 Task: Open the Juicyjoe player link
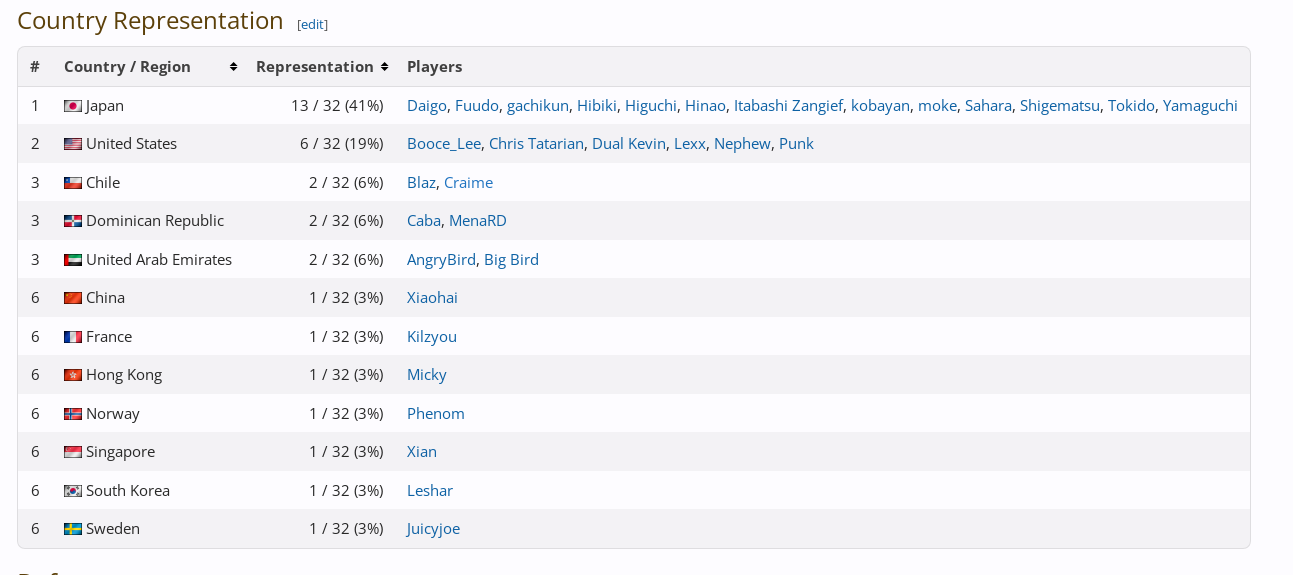pyautogui.click(x=433, y=529)
